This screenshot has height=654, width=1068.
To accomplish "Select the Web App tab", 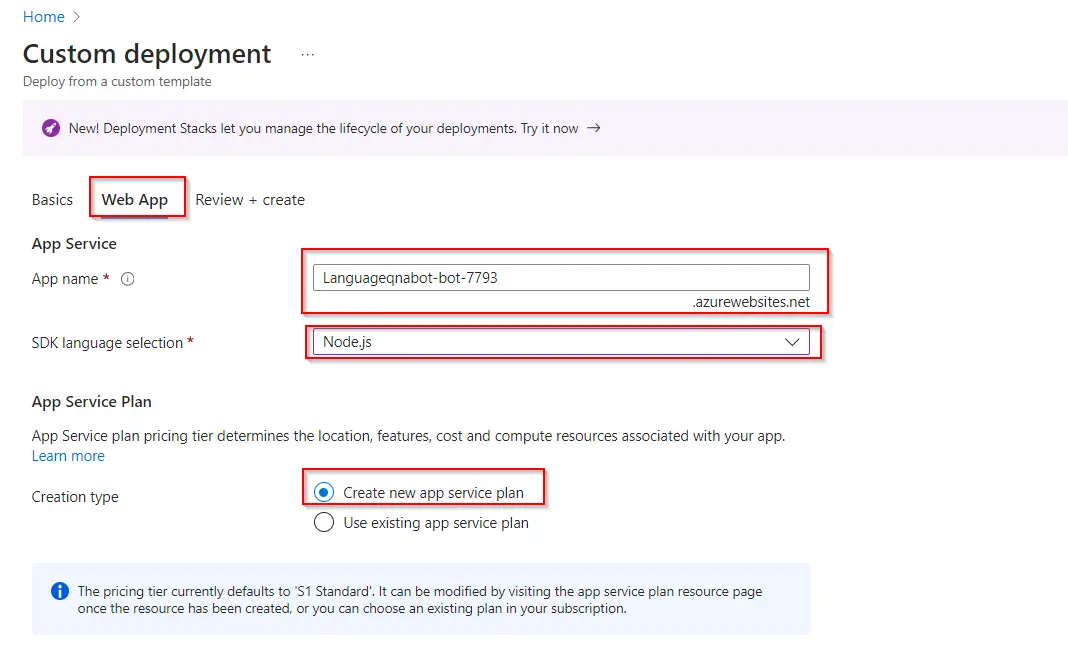I will coord(135,199).
